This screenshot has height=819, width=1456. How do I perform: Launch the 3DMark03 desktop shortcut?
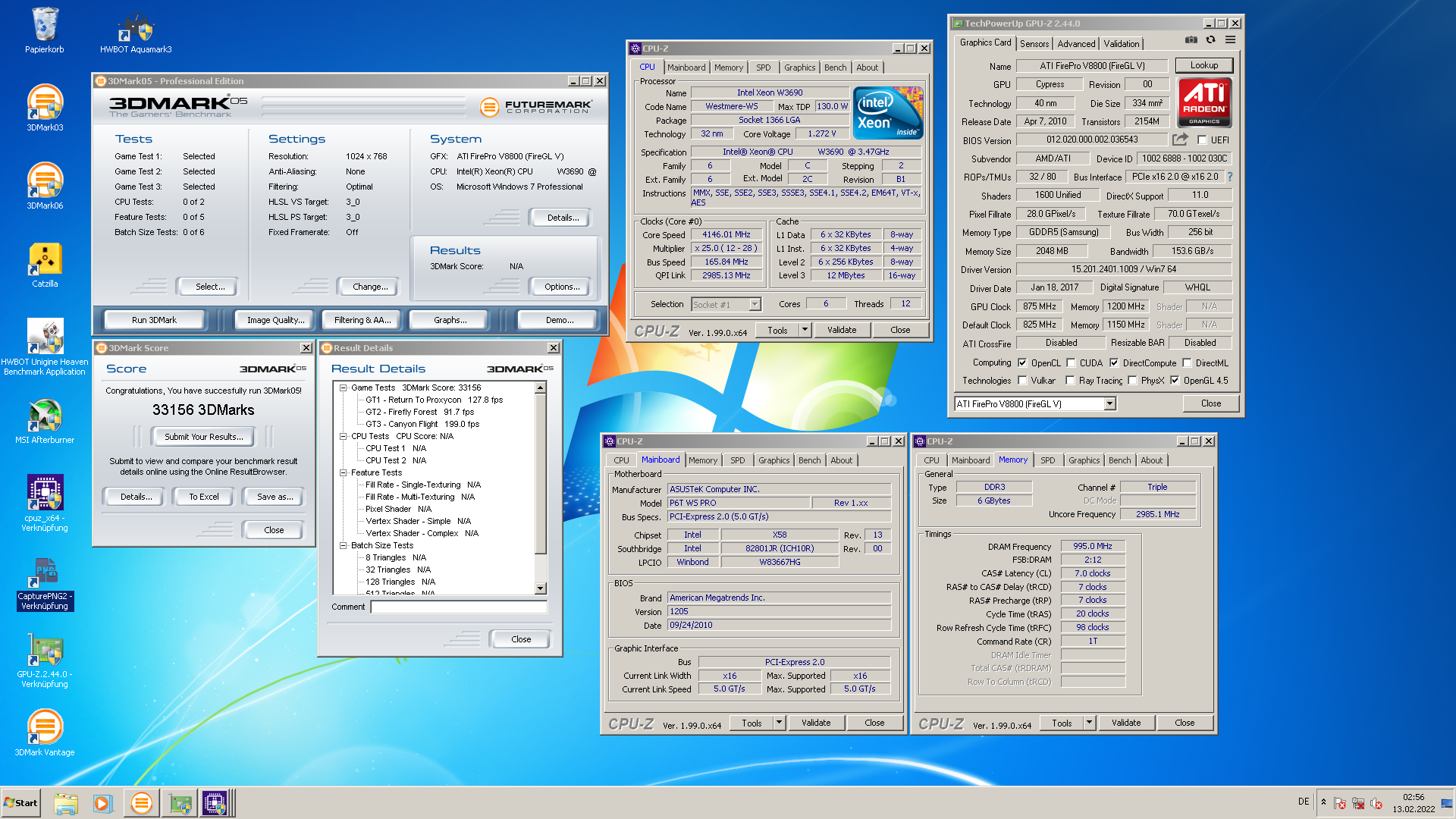click(45, 108)
